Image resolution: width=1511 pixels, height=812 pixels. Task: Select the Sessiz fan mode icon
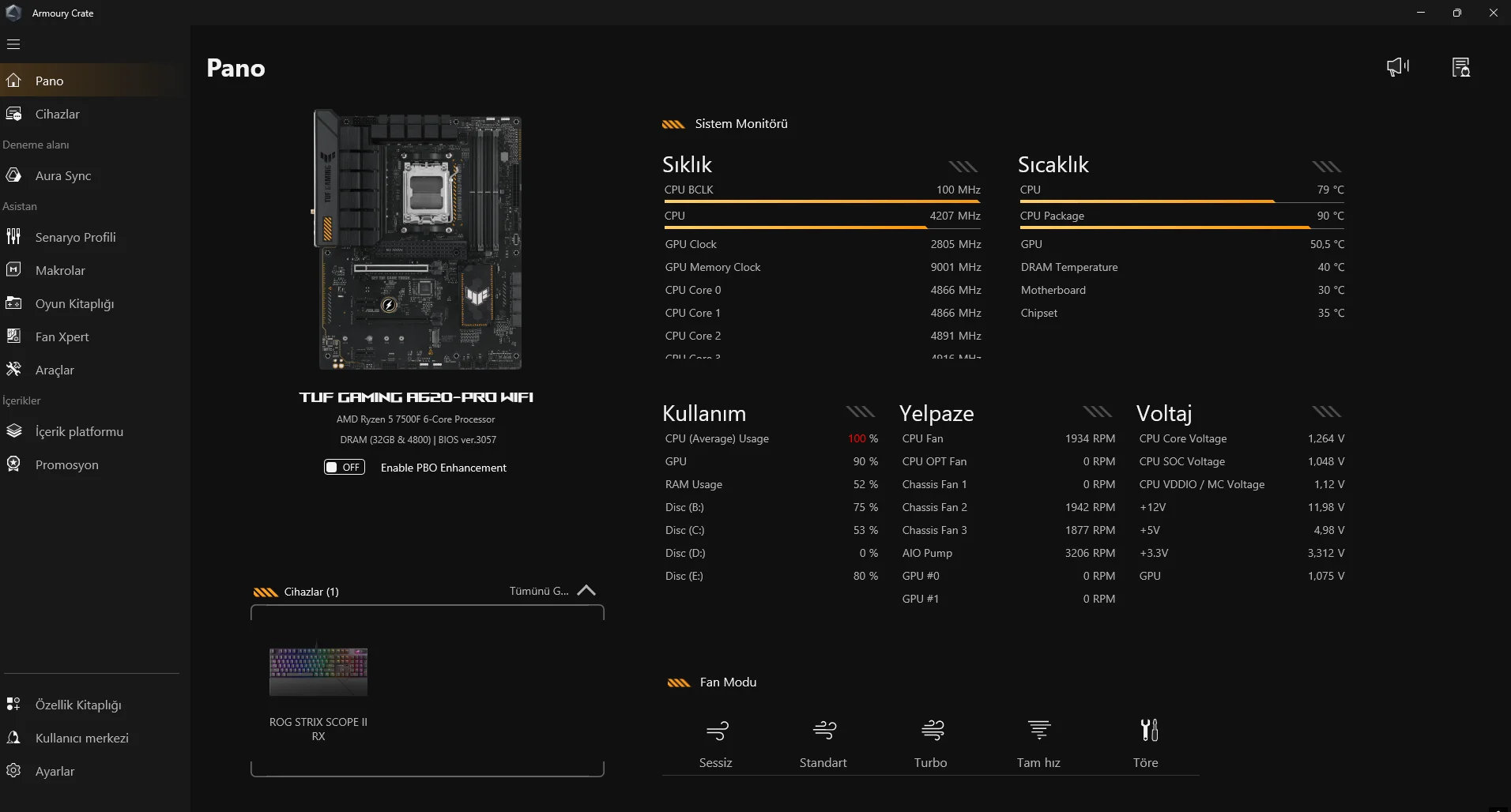pos(717,730)
